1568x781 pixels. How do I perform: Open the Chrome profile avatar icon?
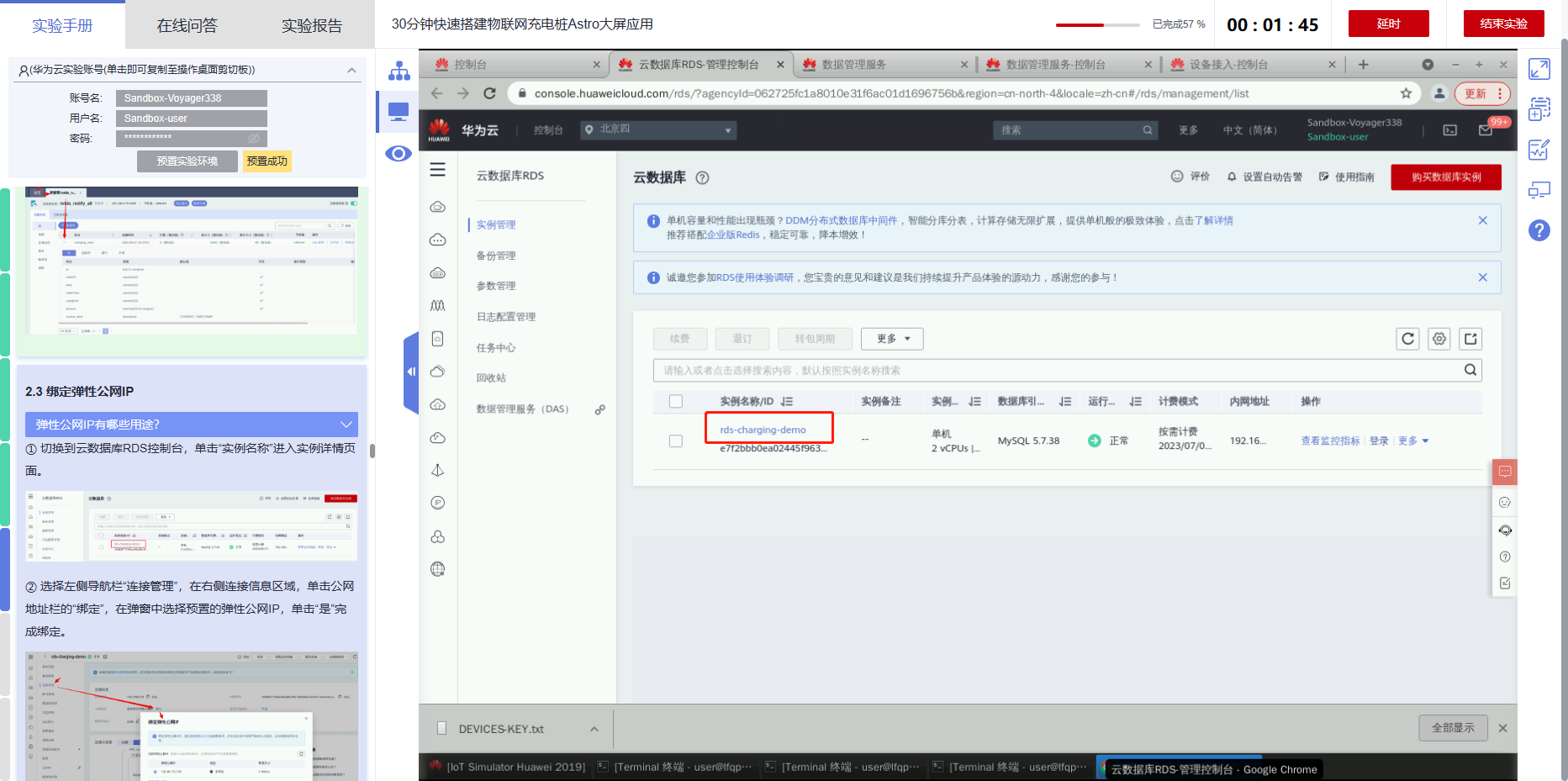[1439, 93]
